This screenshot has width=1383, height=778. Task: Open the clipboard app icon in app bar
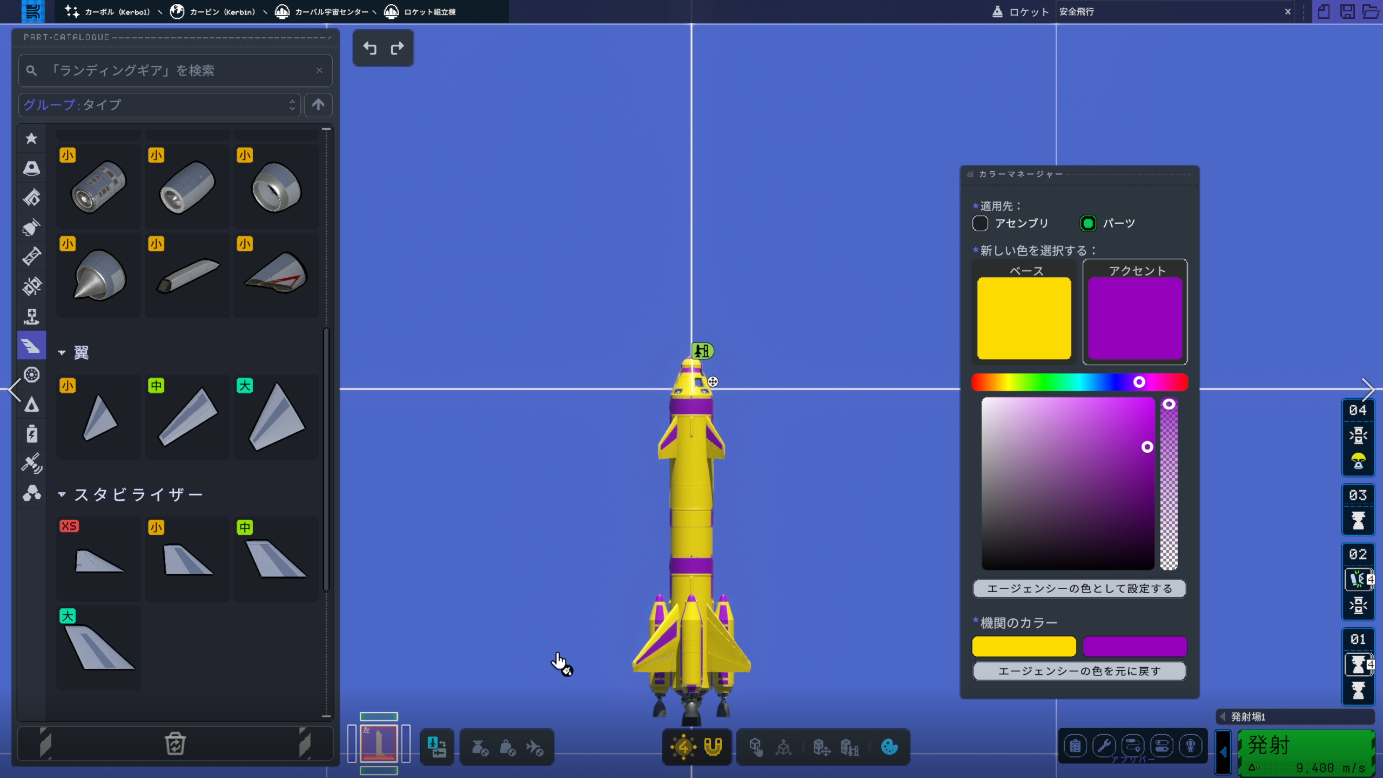click(x=1075, y=745)
